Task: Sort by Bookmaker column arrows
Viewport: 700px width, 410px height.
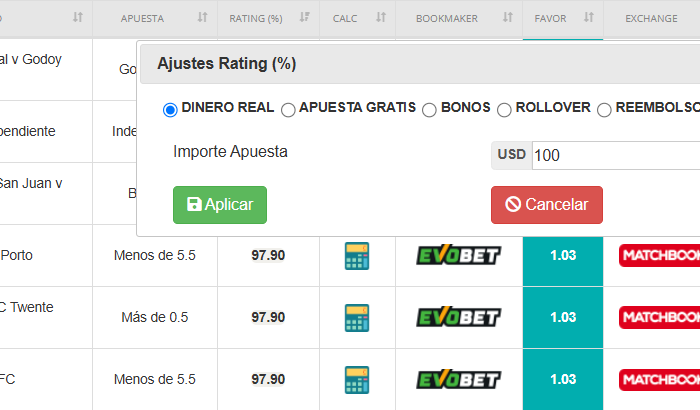Action: click(508, 17)
